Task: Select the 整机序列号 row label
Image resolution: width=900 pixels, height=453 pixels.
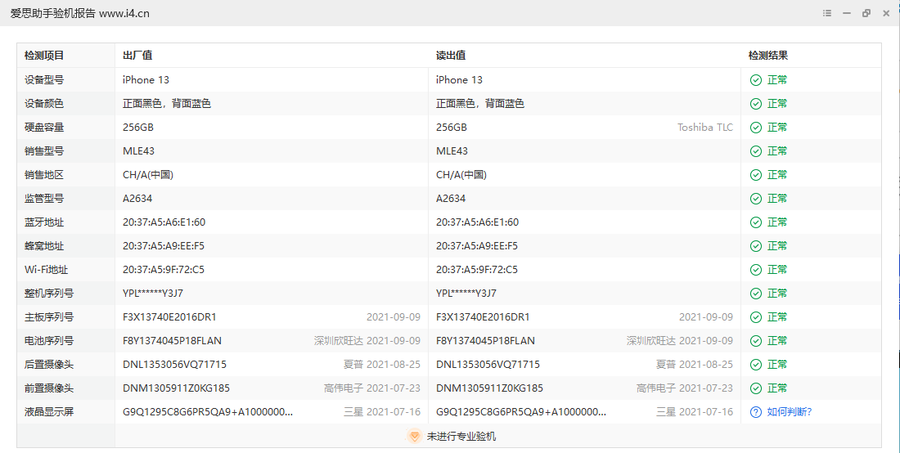Action: 49,293
